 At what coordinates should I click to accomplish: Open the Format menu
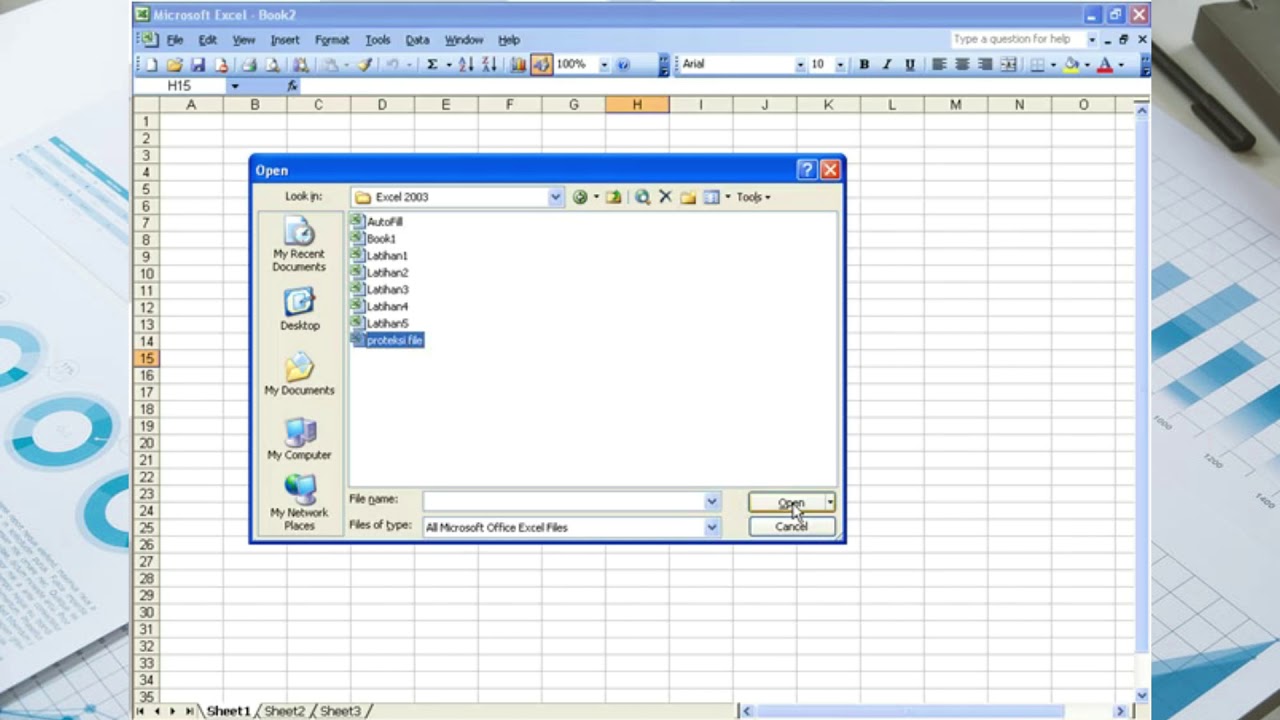332,40
